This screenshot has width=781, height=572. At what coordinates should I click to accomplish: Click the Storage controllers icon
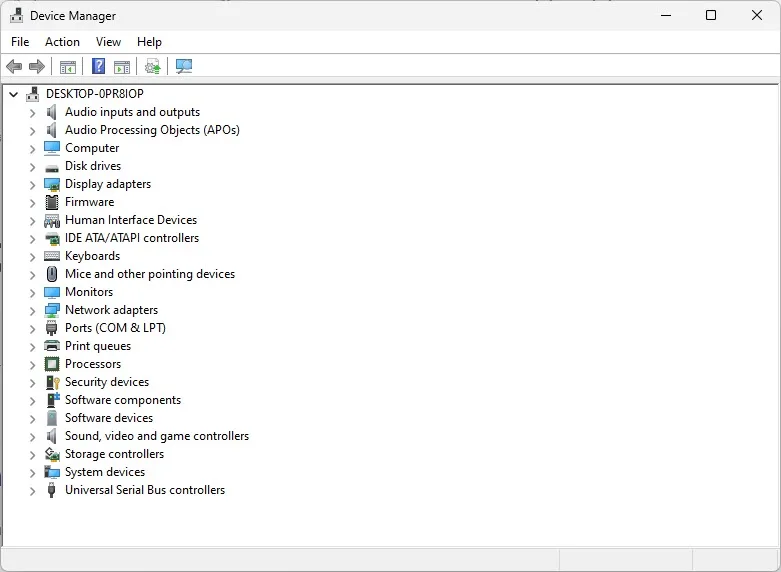[52, 454]
